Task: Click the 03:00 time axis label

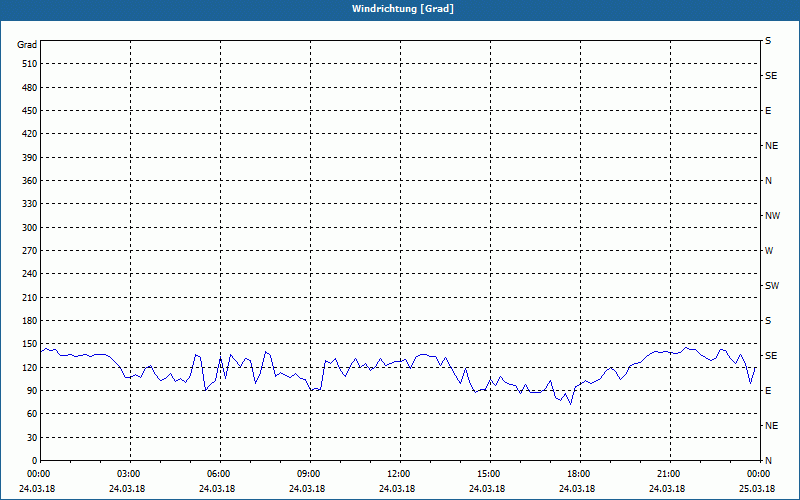Action: [130, 474]
